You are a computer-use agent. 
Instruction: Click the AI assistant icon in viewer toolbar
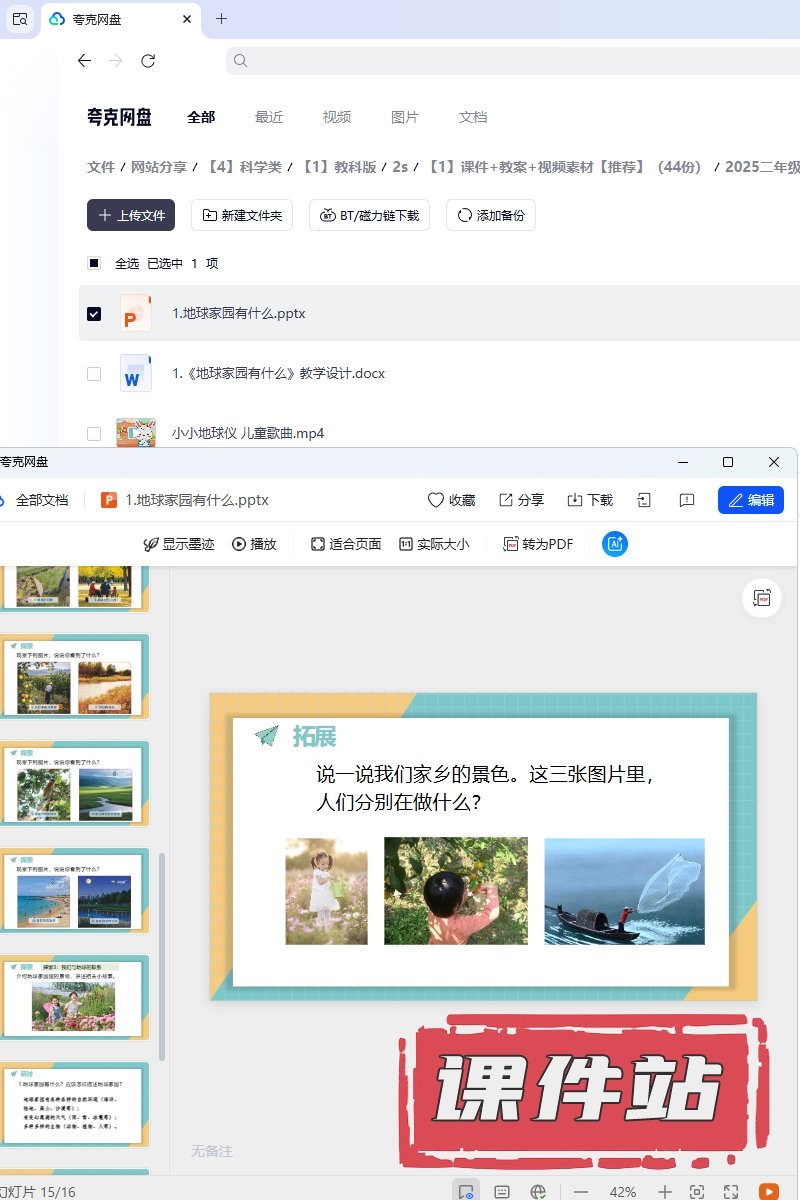[615, 544]
